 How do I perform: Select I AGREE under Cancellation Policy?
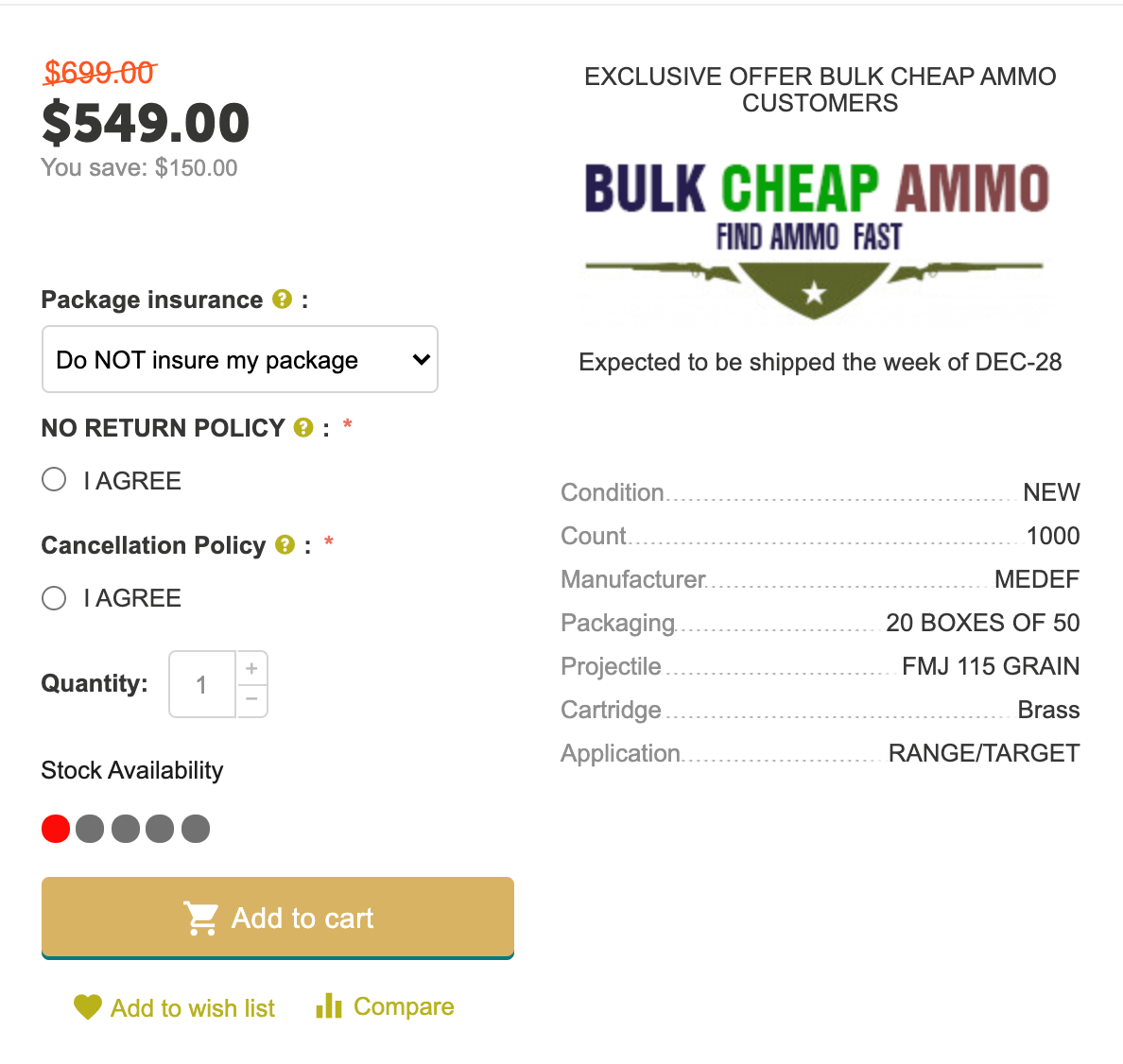[x=54, y=598]
